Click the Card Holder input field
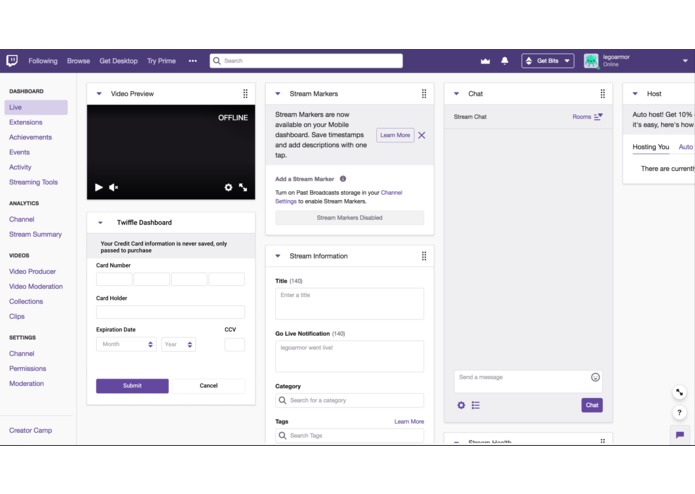Image resolution: width=695 pixels, height=494 pixels. [170, 312]
